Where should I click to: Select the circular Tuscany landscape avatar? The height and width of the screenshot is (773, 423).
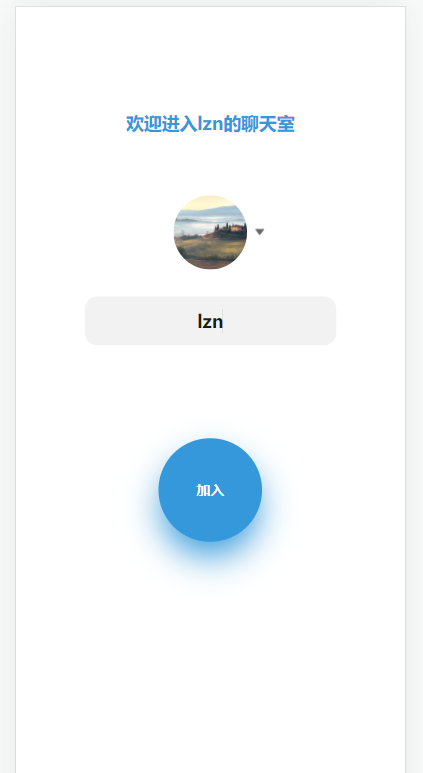[x=210, y=232]
